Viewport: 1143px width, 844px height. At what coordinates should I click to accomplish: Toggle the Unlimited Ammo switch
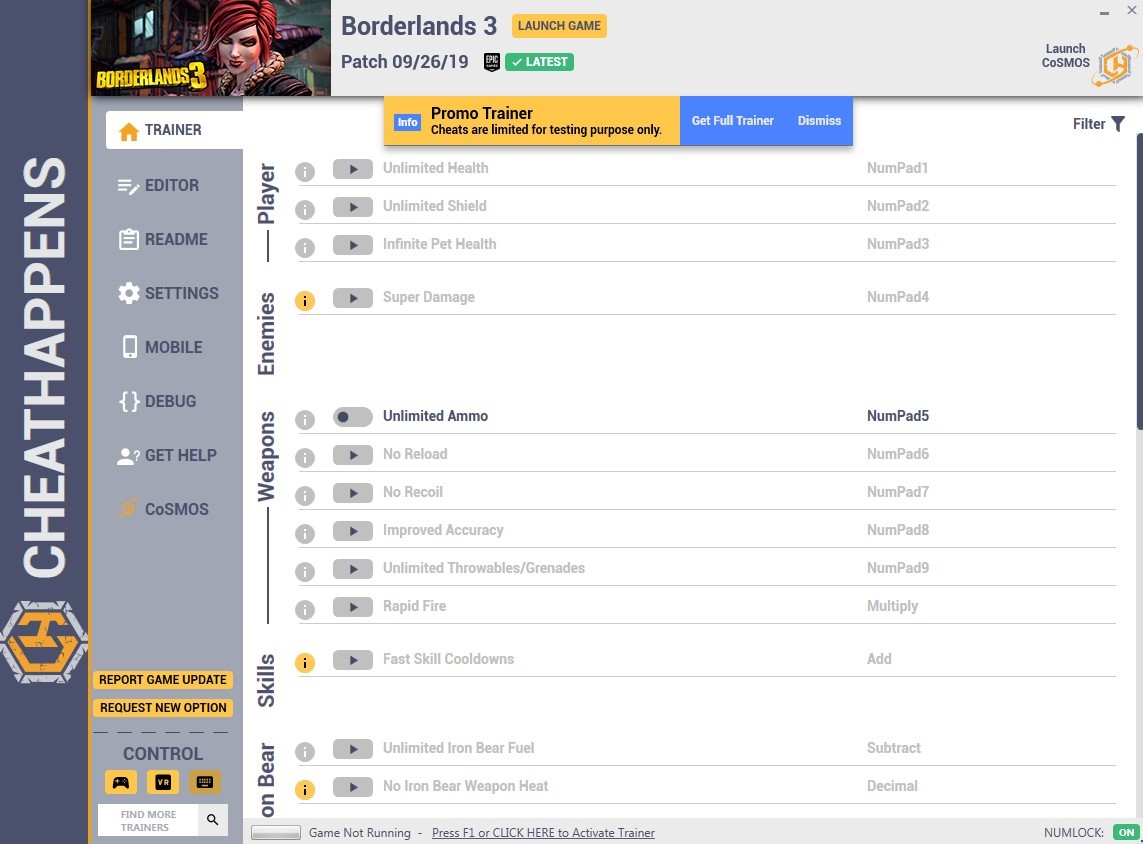(353, 416)
